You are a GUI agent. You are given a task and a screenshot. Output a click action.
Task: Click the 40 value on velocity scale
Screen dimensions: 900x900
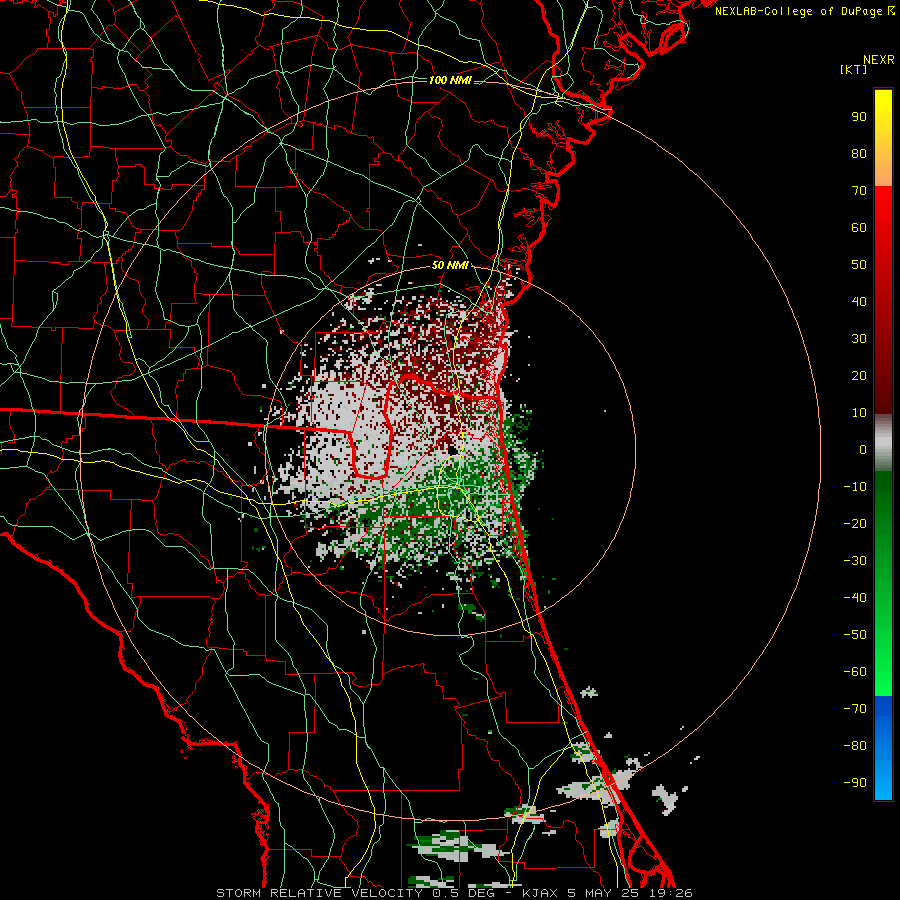[859, 301]
